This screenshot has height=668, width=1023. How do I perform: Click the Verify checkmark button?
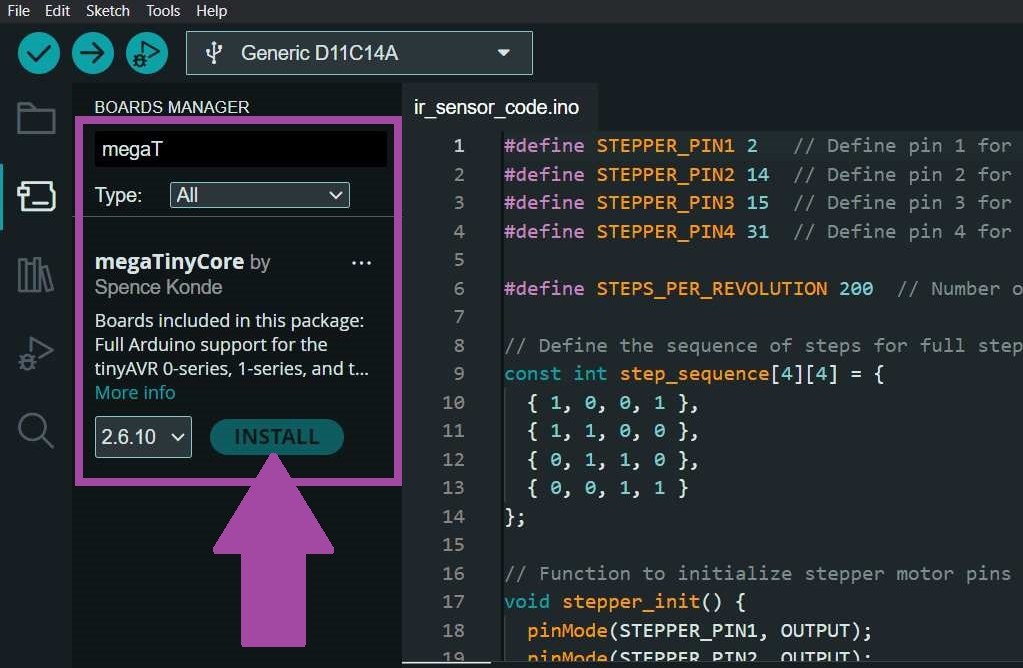39,53
